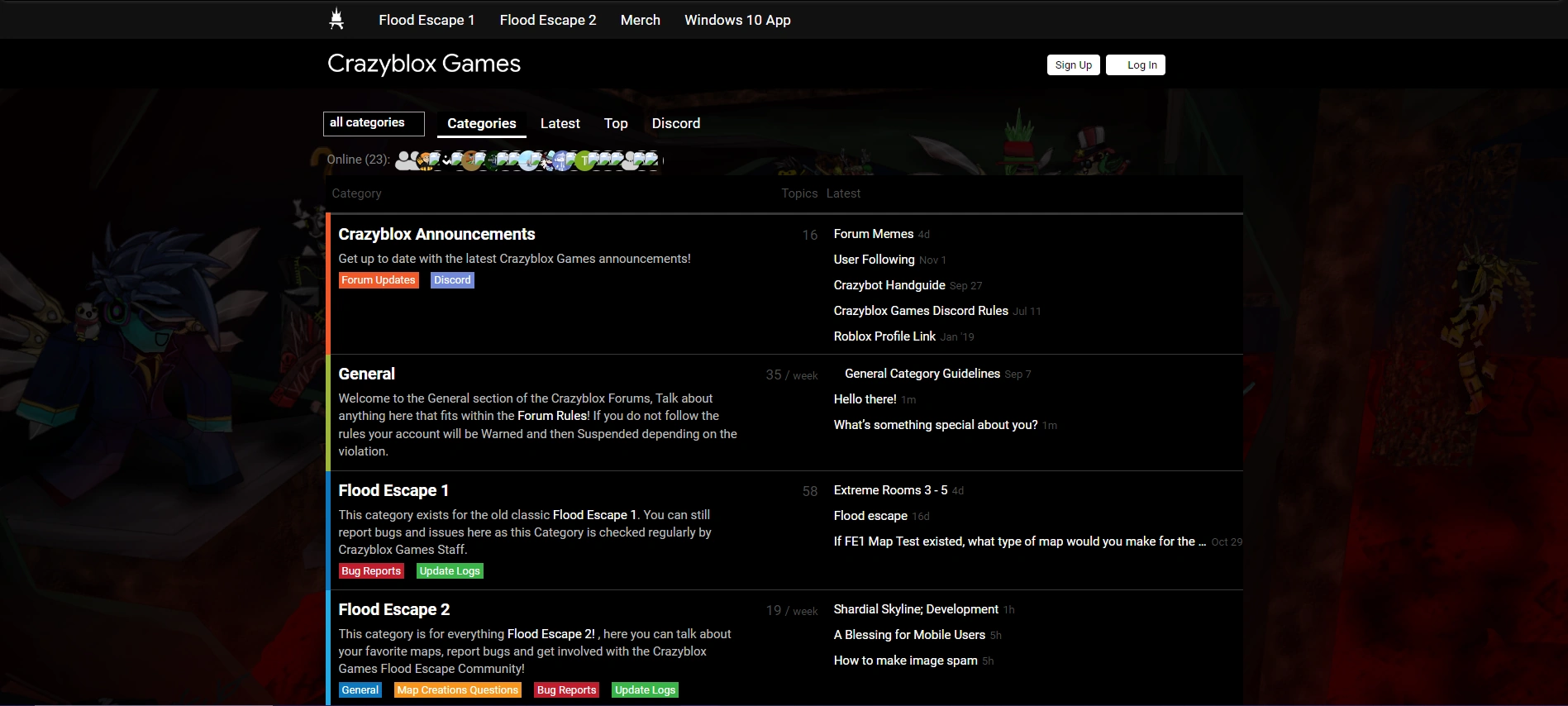Click the Log In button
Image resolution: width=1568 pixels, height=706 pixels.
point(1136,65)
